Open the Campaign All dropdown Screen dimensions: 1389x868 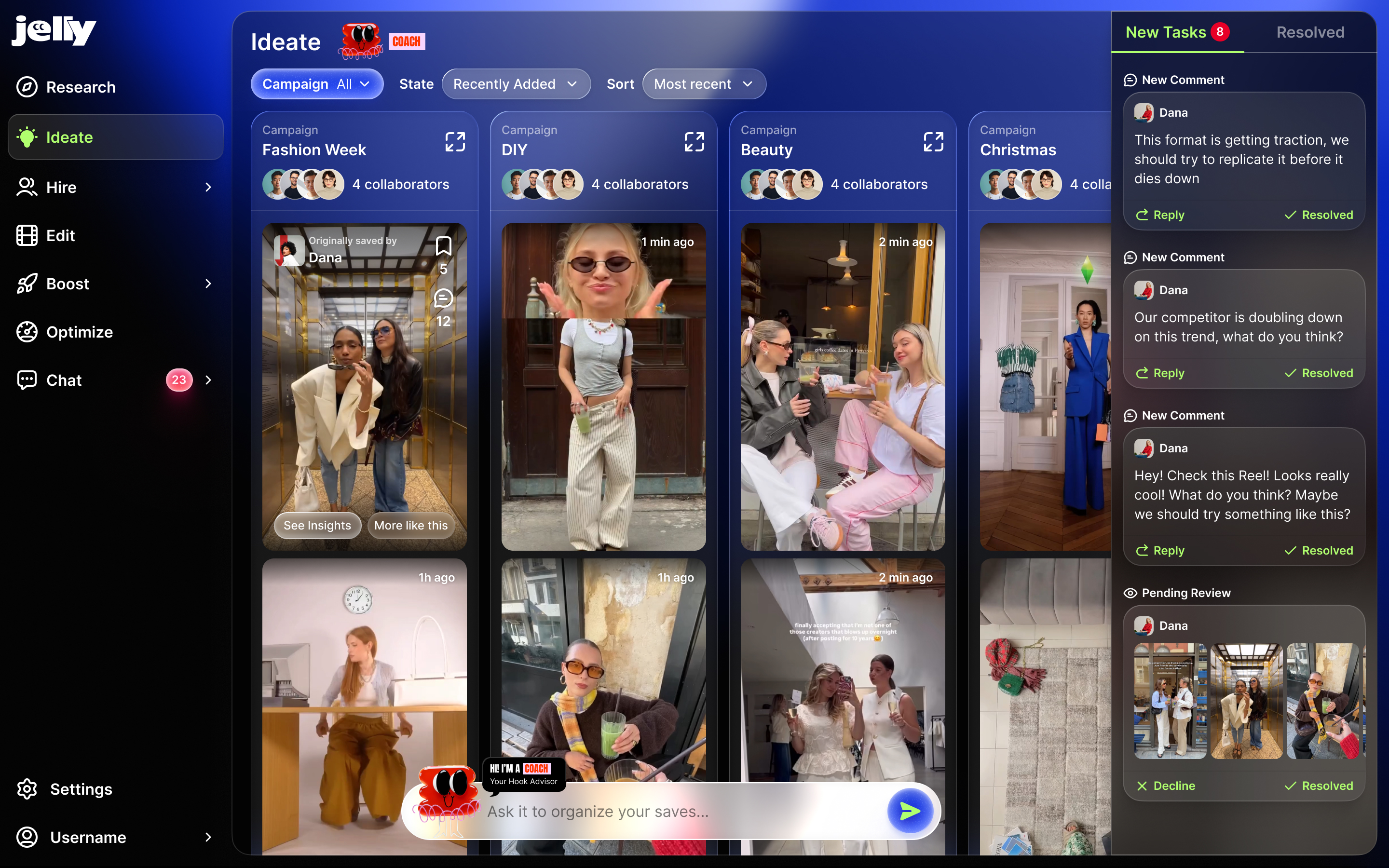coord(317,84)
